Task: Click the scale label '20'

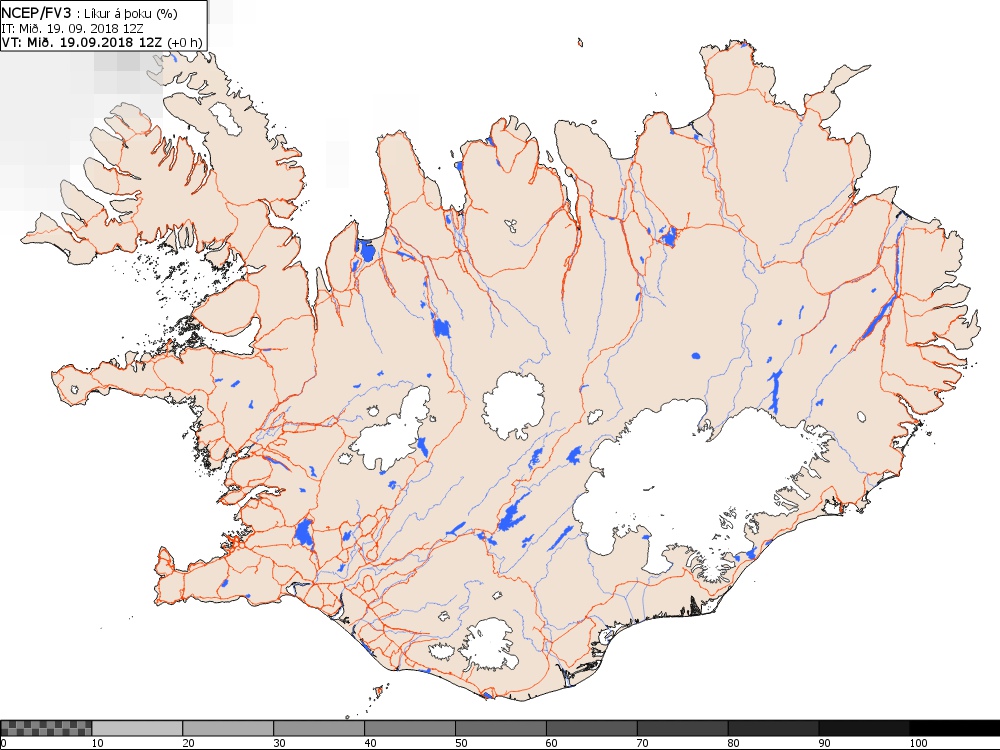Action: pyautogui.click(x=189, y=743)
